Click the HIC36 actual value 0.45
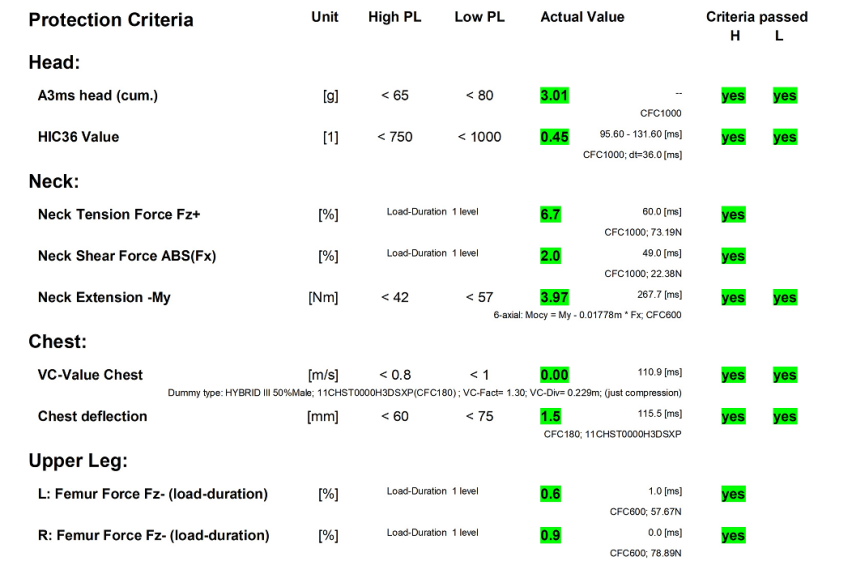 (554, 137)
